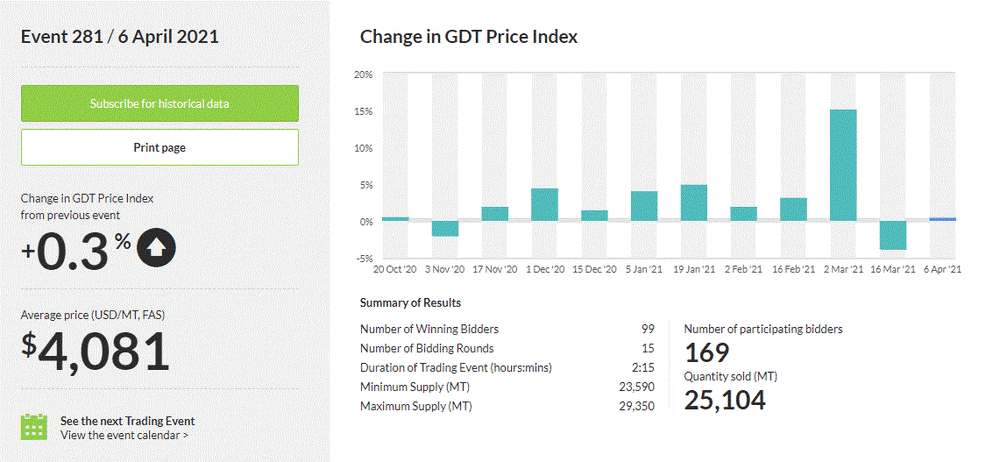This screenshot has height=462, width=1000.
Task: Click the 16 Feb '21 chart bar
Action: click(793, 209)
